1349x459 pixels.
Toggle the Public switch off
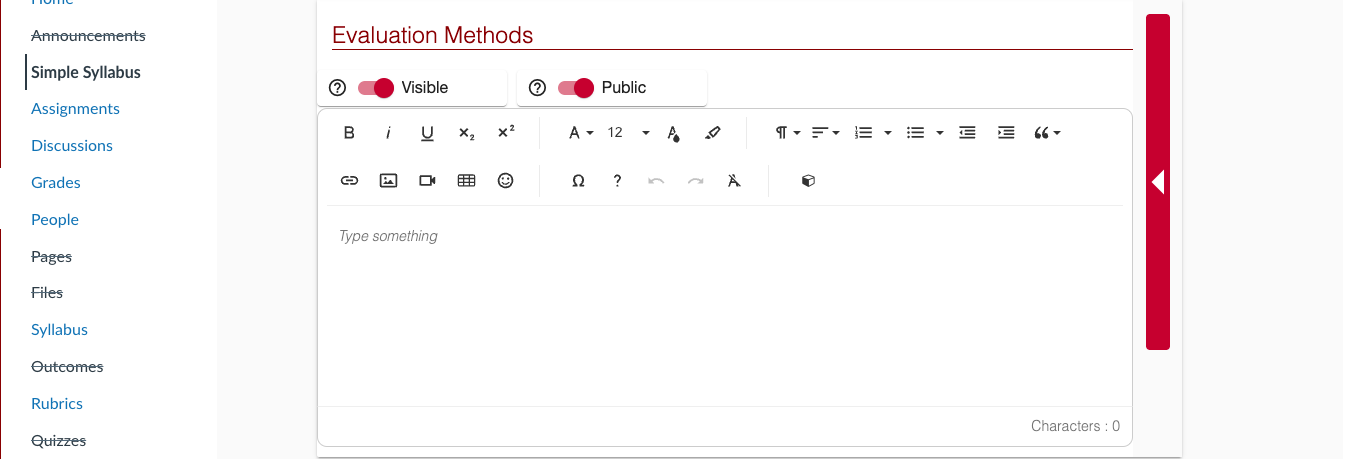pyautogui.click(x=576, y=88)
